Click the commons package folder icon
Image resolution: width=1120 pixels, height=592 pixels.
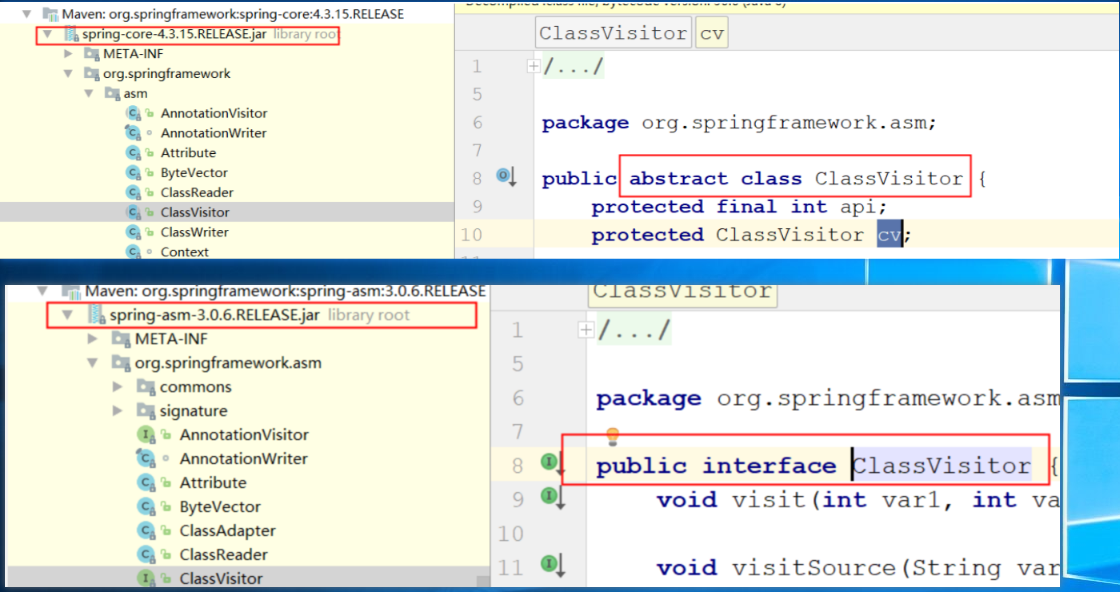pyautogui.click(x=146, y=387)
